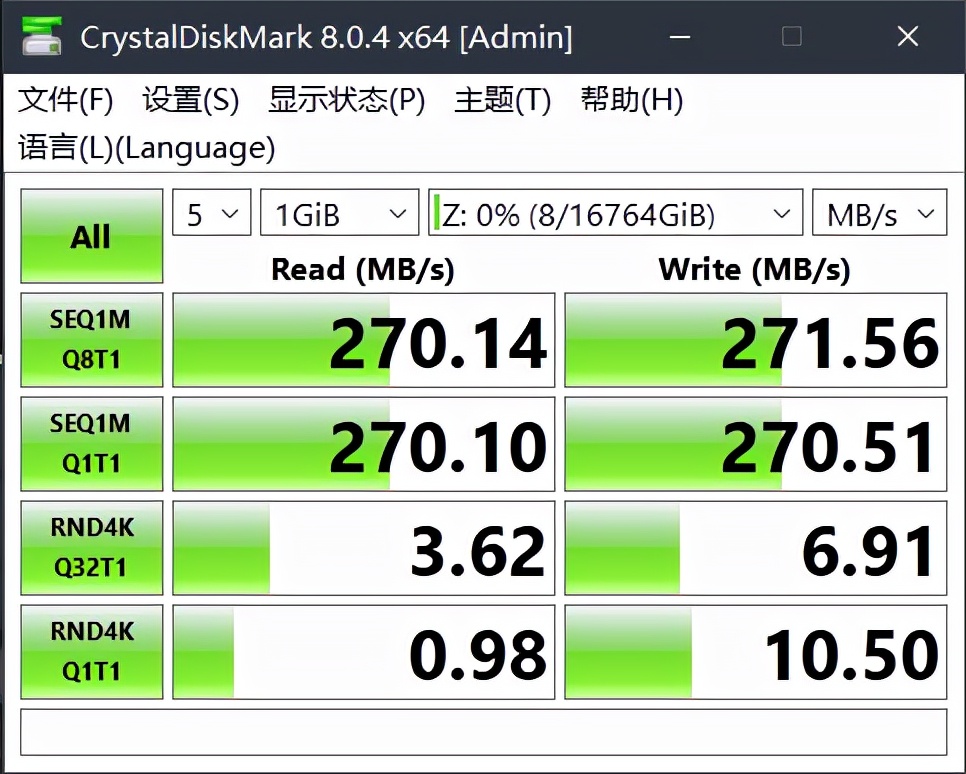966x774 pixels.
Task: Expand the 1GiB test size dropdown
Action: pyautogui.click(x=339, y=213)
